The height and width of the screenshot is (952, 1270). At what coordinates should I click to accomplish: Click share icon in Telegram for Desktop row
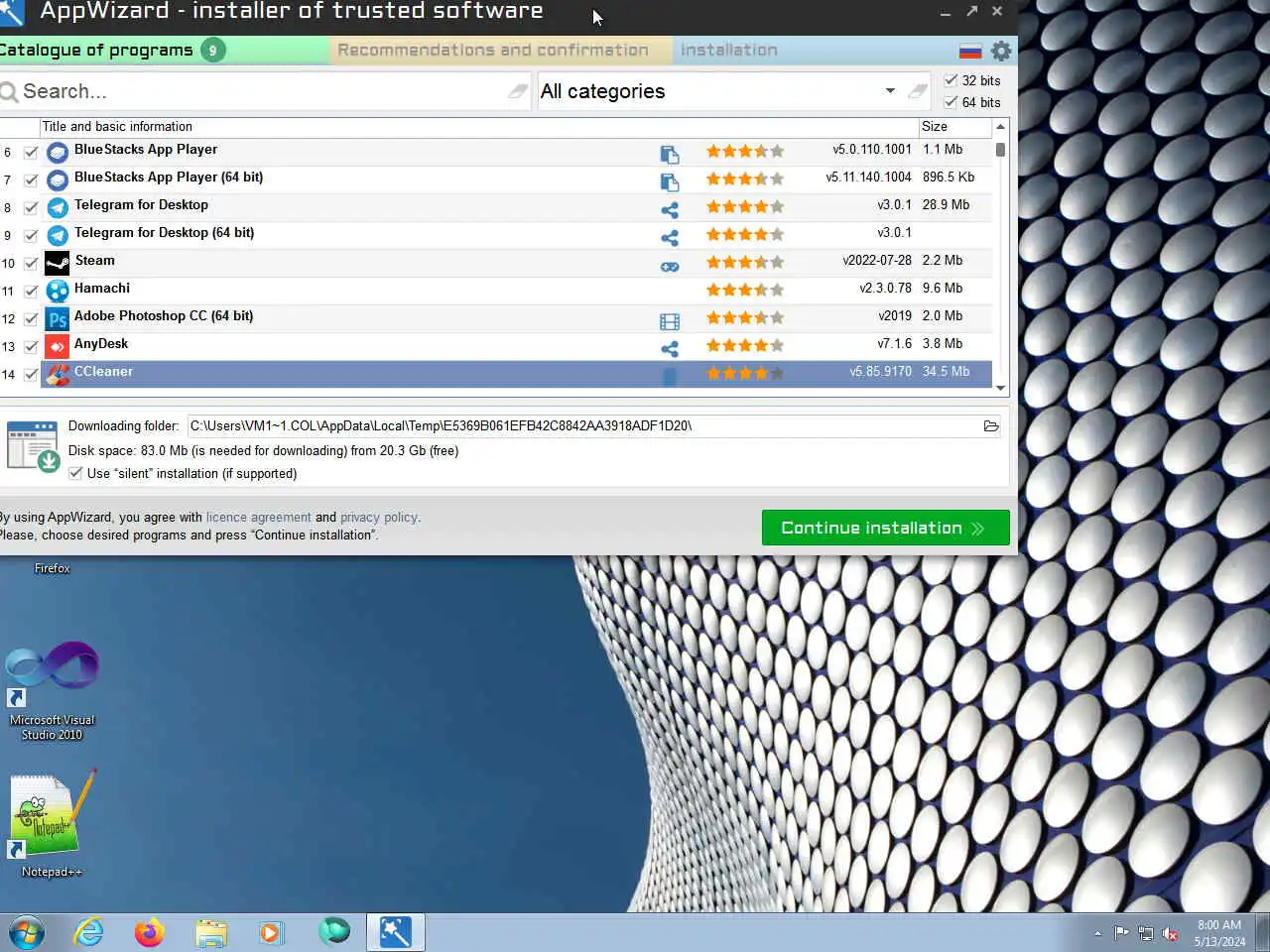(670, 210)
